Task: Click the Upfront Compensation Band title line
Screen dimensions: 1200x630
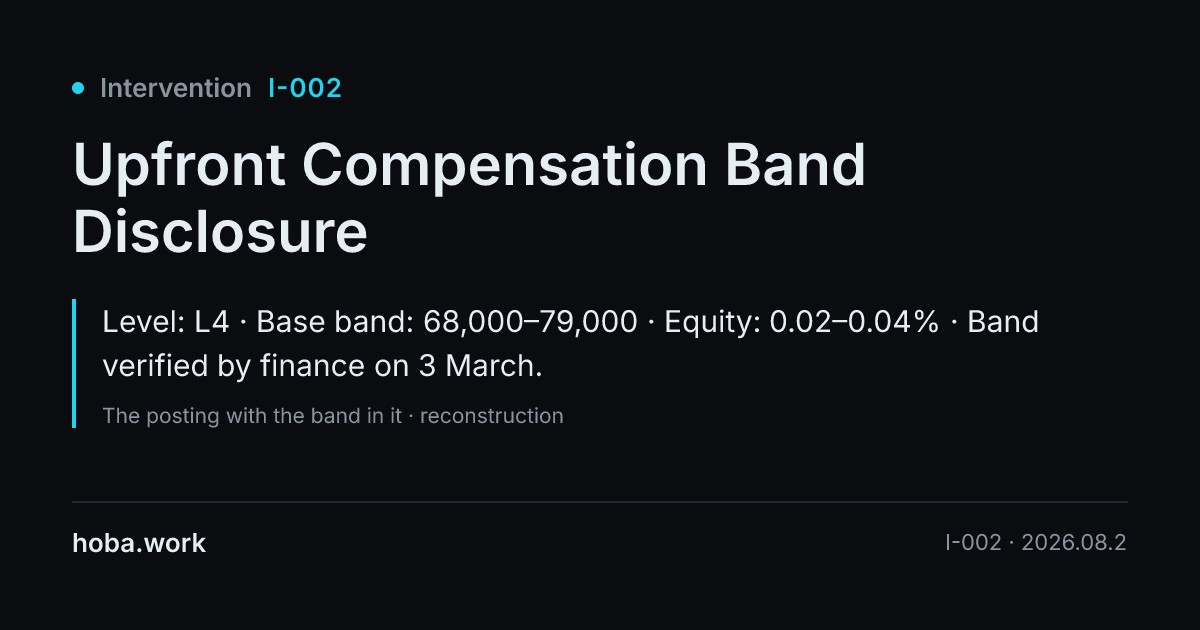Action: 469,165
